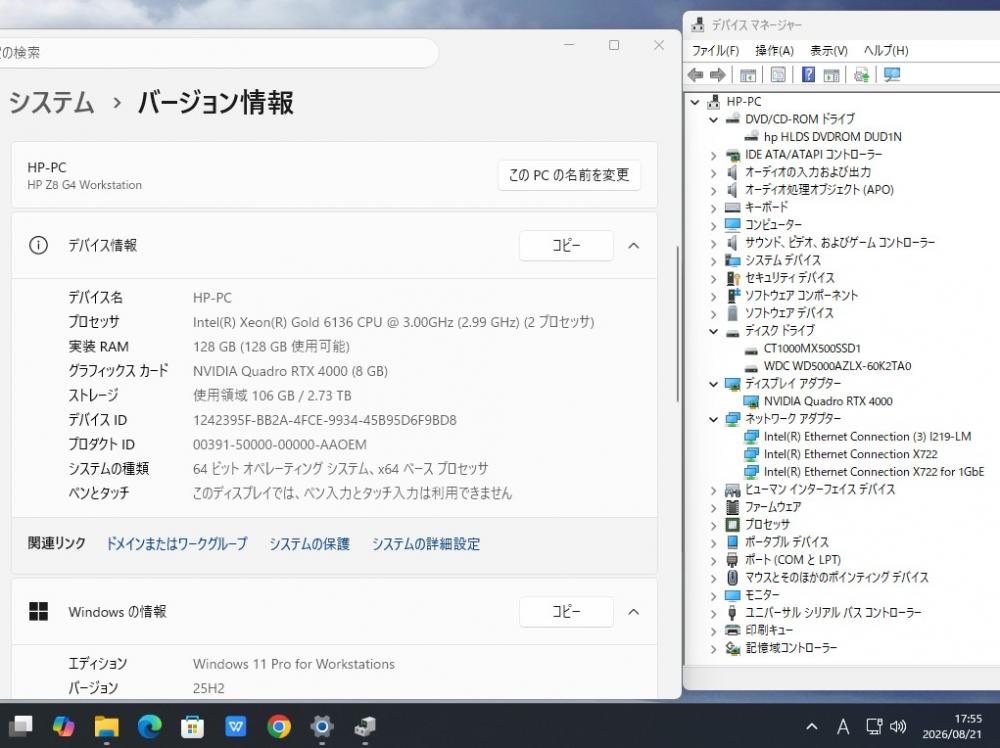
Task: Click the Update driver toolbar icon
Action: tap(862, 75)
